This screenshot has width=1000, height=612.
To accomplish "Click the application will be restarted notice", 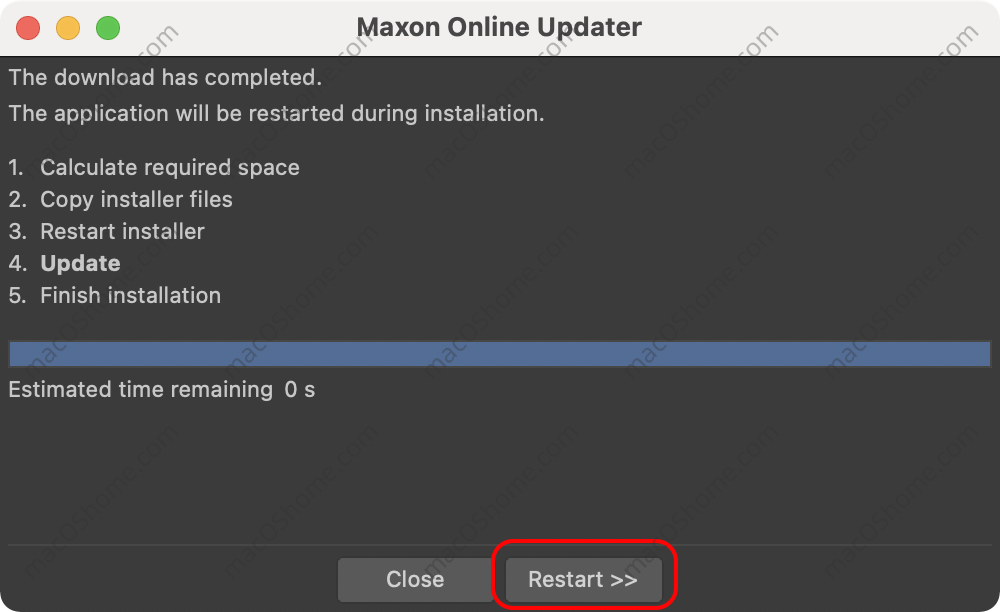I will click(276, 113).
